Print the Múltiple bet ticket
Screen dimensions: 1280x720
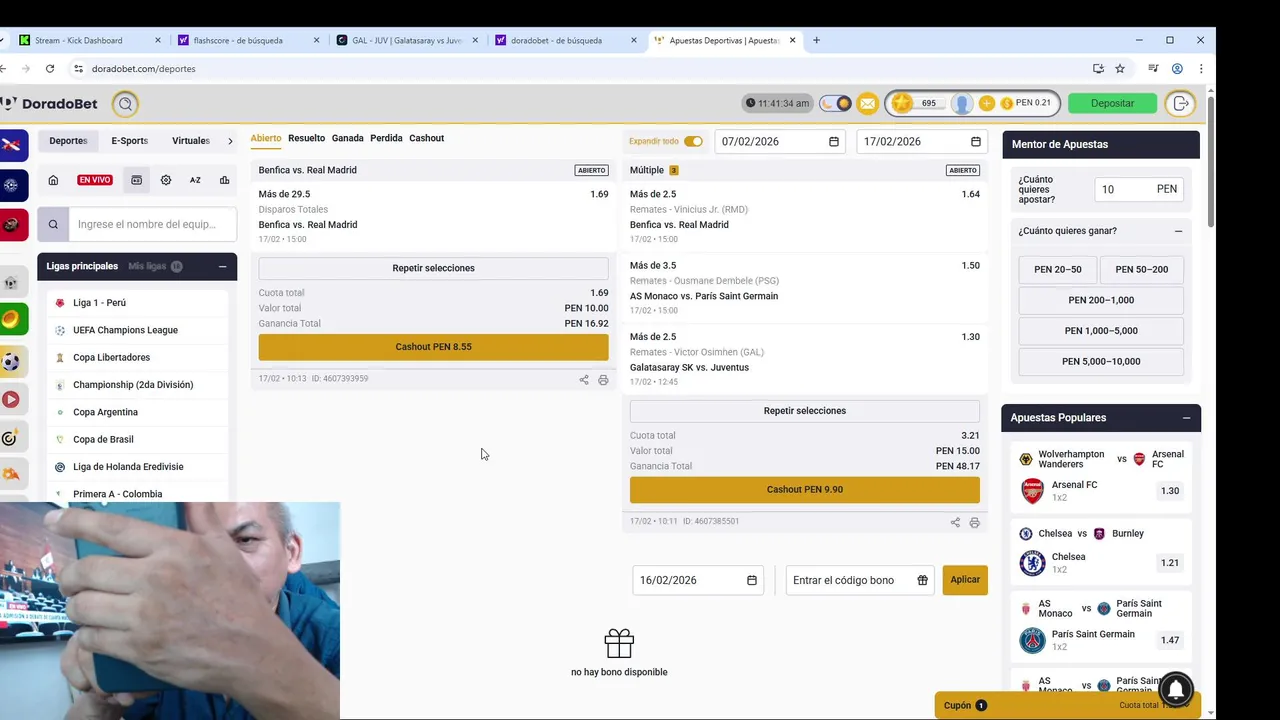coord(974,522)
